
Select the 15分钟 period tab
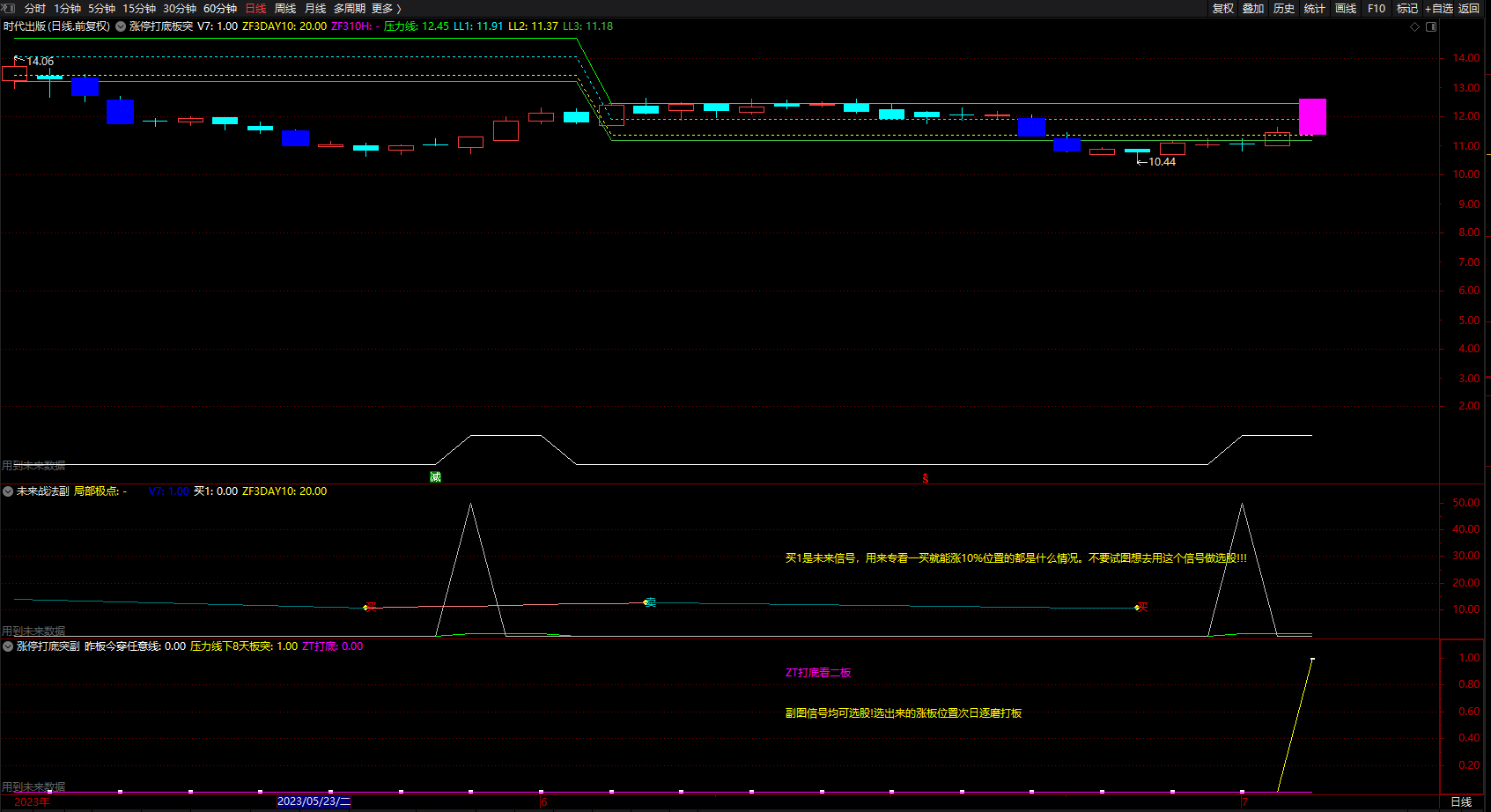[x=139, y=9]
